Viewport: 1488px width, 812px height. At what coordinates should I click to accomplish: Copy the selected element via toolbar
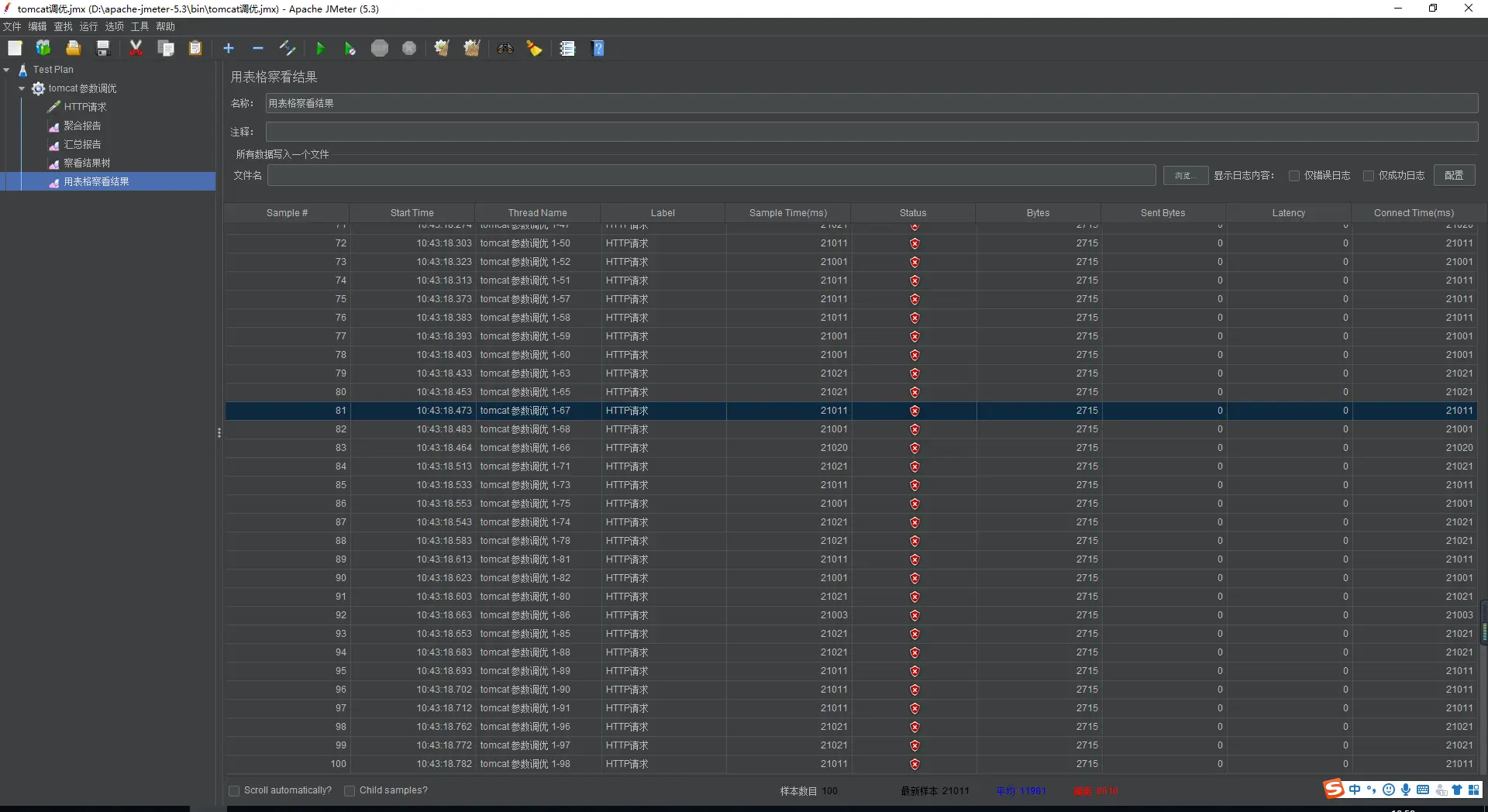[x=166, y=48]
